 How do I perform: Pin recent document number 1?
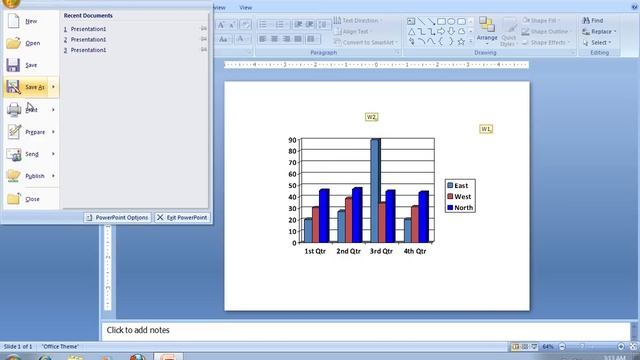tap(204, 29)
